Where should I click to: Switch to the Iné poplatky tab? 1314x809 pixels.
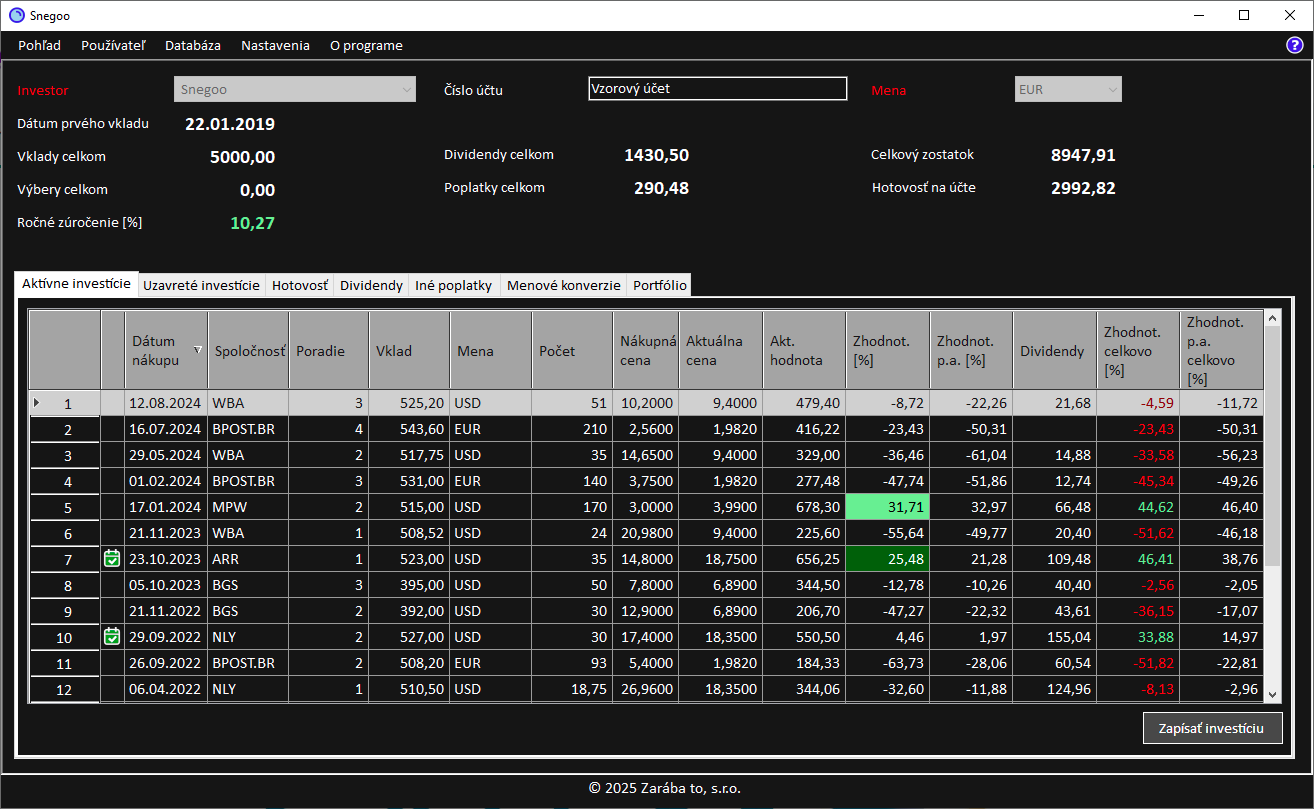pos(454,285)
